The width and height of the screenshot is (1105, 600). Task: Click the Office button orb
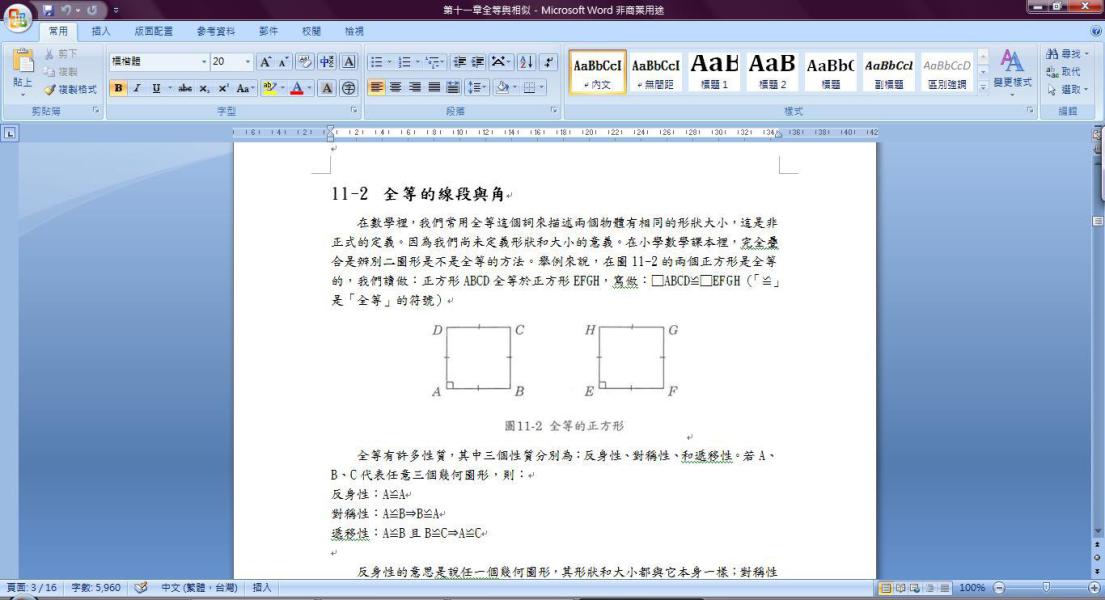pos(18,16)
